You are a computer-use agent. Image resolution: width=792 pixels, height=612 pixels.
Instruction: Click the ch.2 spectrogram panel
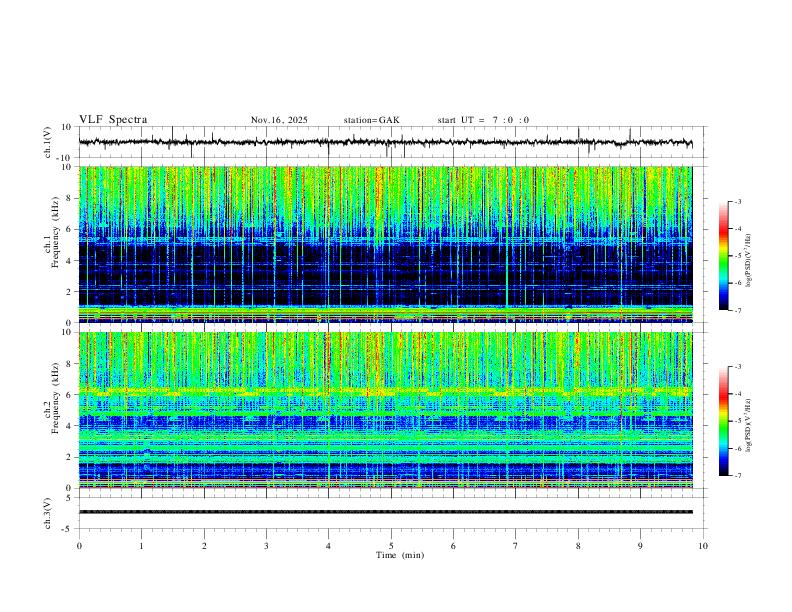tap(386, 410)
